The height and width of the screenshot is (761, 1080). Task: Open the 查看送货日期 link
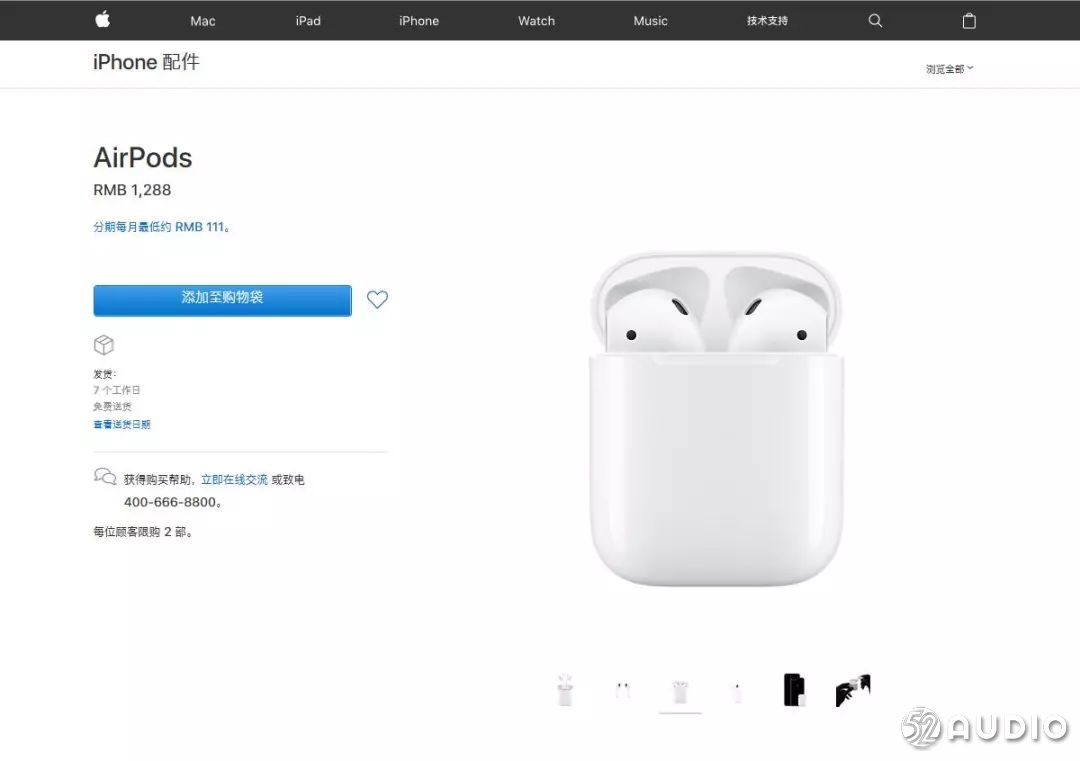pyautogui.click(x=122, y=424)
